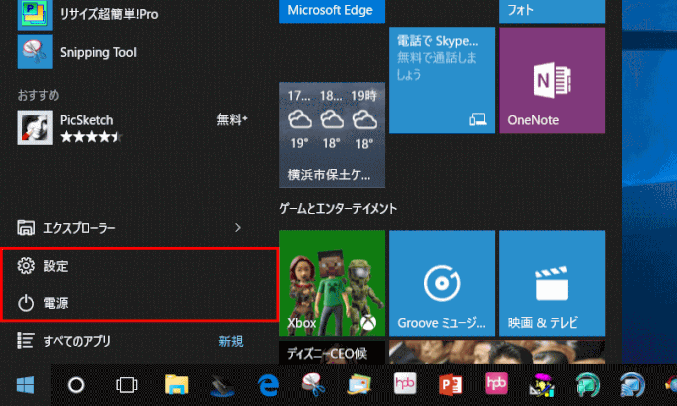Click the power icon
Screen dimensions: 677x406
[x=26, y=303]
